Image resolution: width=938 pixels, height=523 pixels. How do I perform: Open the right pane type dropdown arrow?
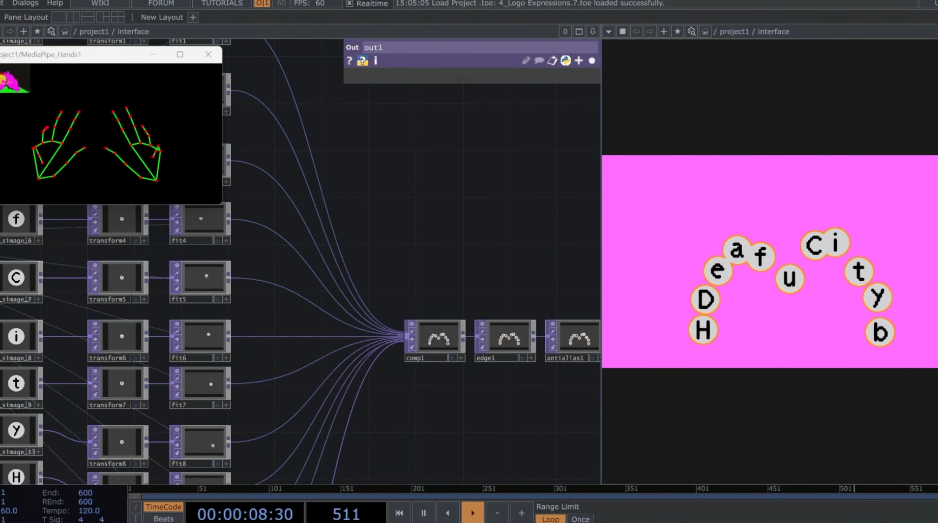[608, 31]
